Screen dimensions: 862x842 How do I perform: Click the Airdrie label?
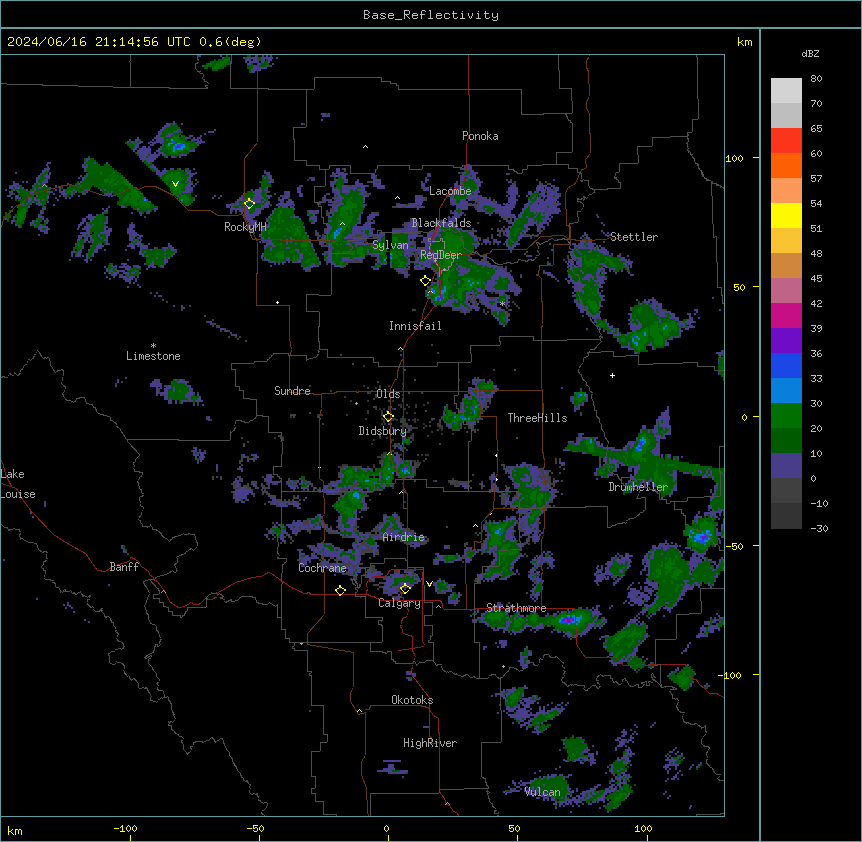[404, 537]
